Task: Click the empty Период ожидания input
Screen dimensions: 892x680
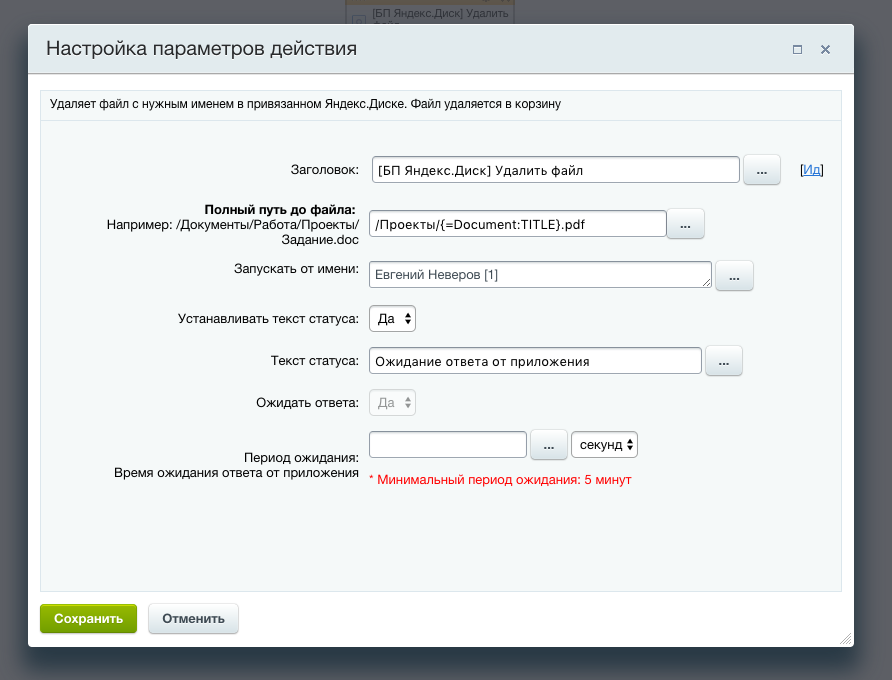Action: [x=447, y=444]
